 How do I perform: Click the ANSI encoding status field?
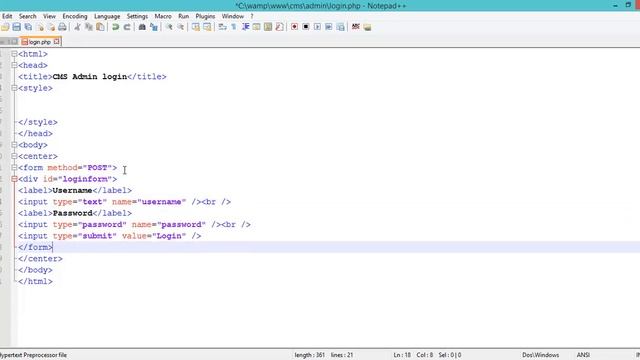pos(583,355)
